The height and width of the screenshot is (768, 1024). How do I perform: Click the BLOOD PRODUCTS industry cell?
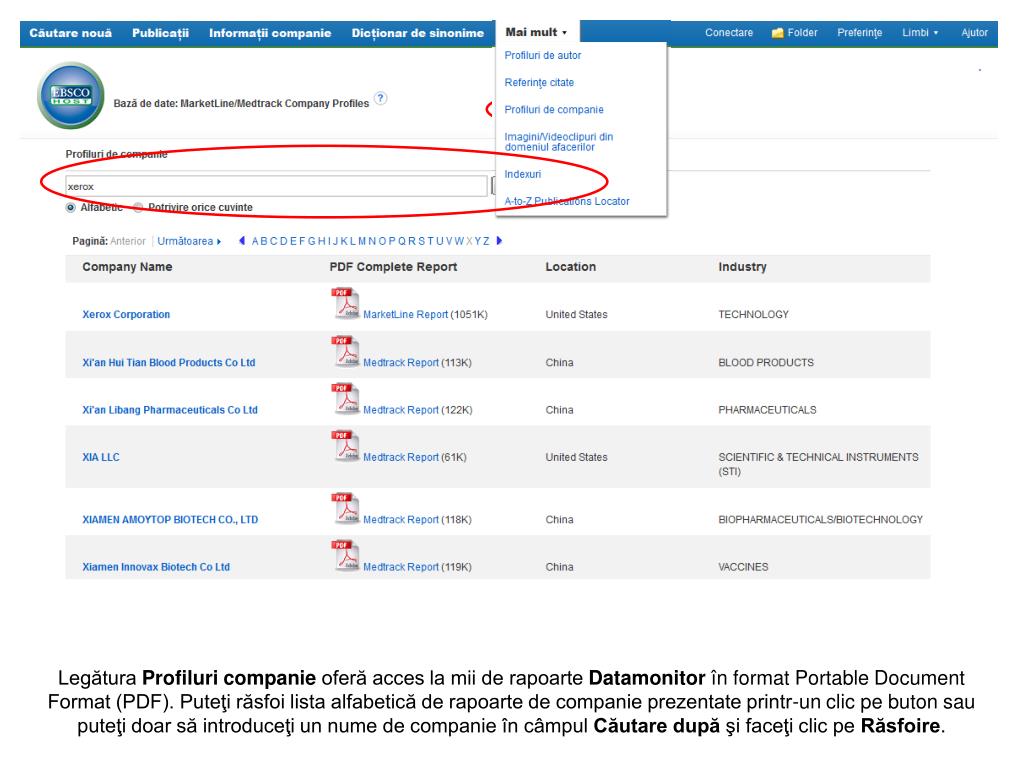pos(766,362)
